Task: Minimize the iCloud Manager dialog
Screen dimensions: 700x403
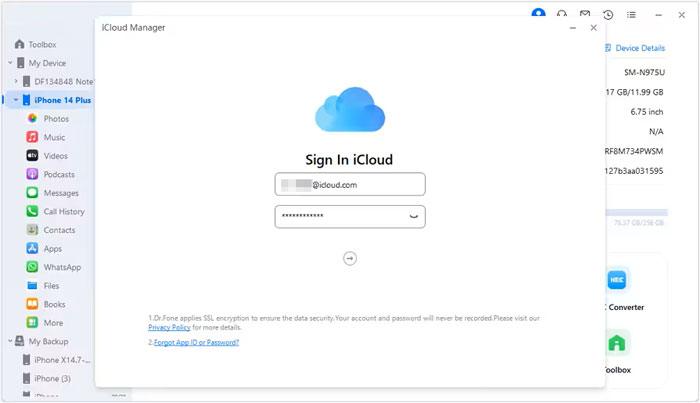Action: (x=573, y=28)
